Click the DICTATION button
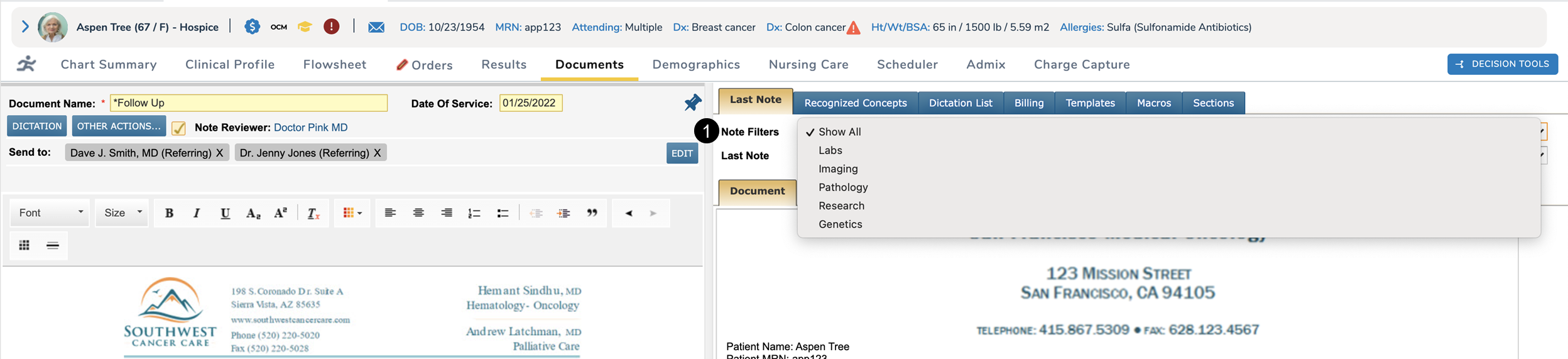Viewport: 1568px width, 359px height. coord(37,126)
